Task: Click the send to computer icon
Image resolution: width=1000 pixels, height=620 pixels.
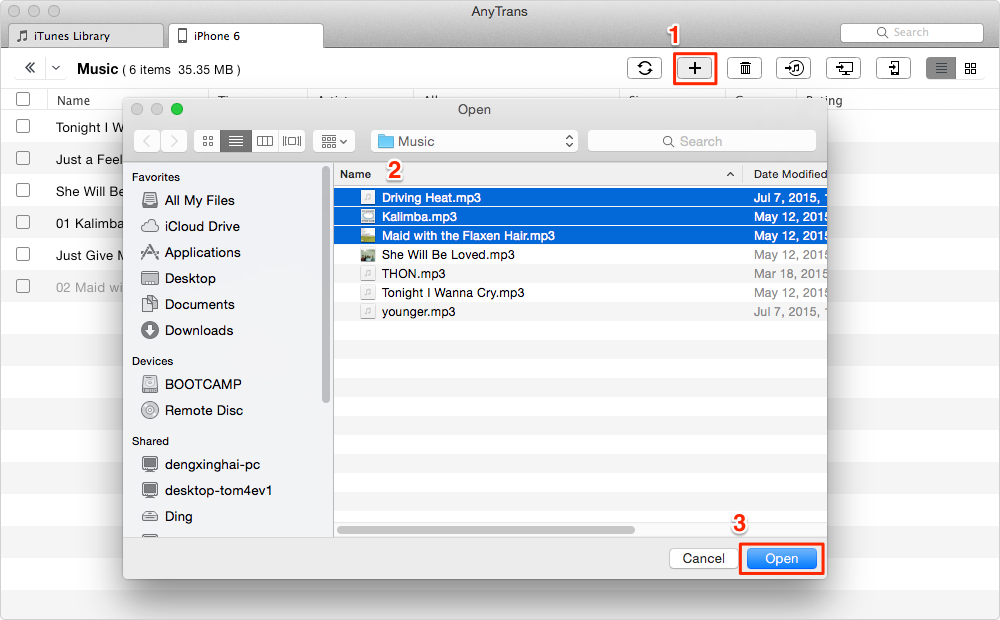Action: [x=843, y=68]
